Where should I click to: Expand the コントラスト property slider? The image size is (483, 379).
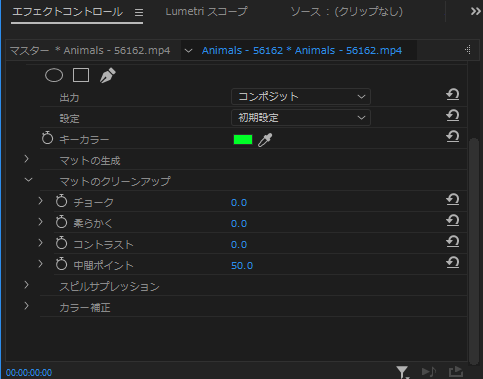pyautogui.click(x=40, y=243)
